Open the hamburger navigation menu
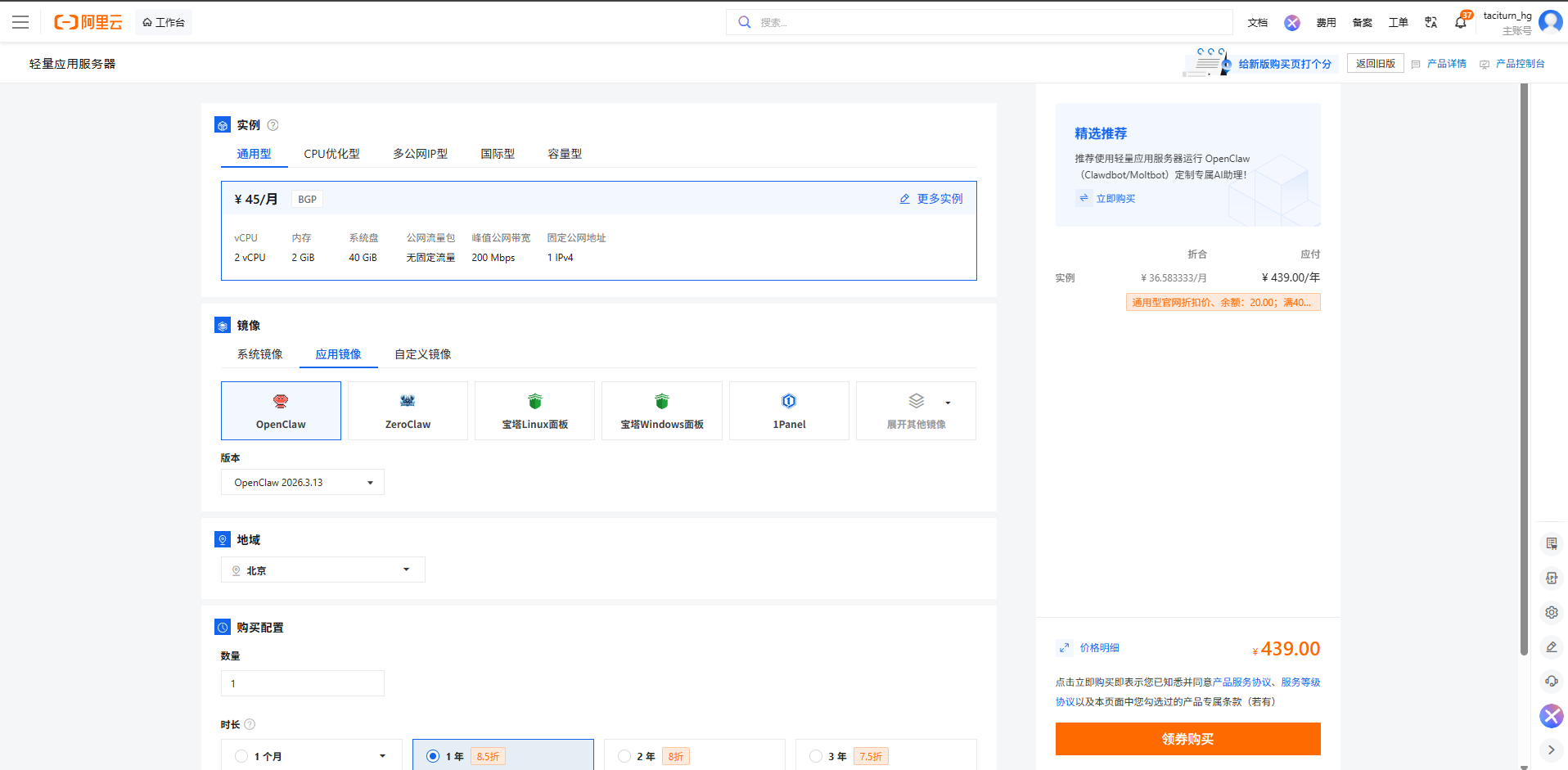 (x=20, y=22)
